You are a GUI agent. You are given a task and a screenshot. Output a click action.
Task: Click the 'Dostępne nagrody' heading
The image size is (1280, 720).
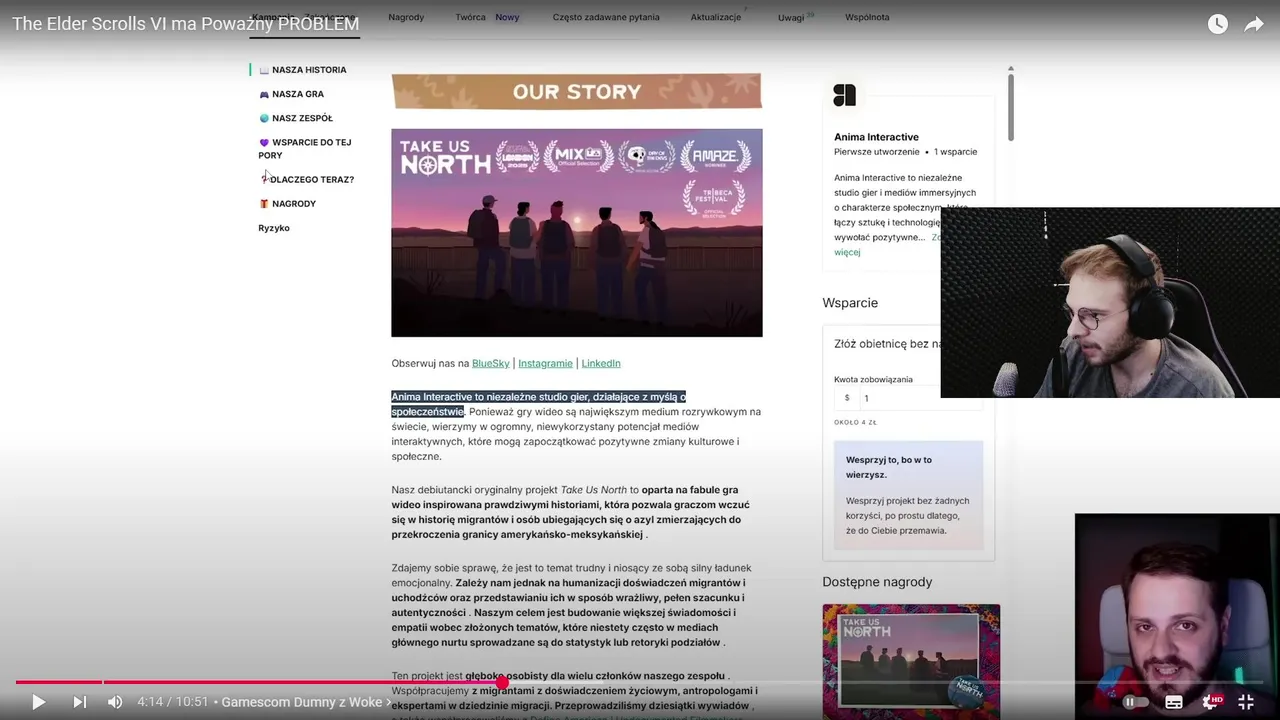click(877, 582)
